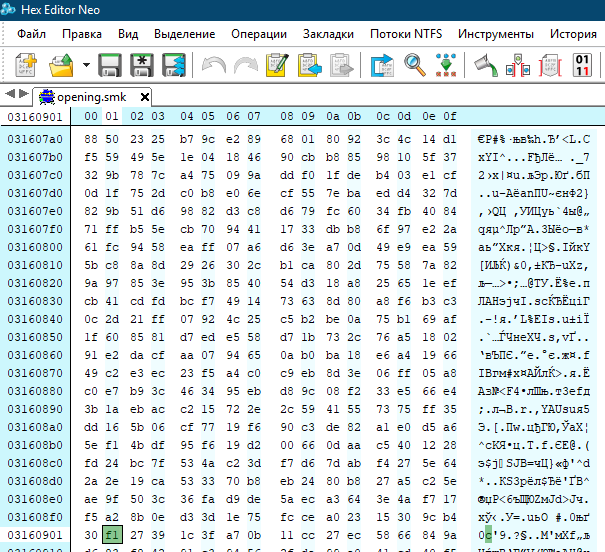This screenshot has height=552, width=605.
Task: Create a new file with toolbar icon
Action: [x=26, y=65]
